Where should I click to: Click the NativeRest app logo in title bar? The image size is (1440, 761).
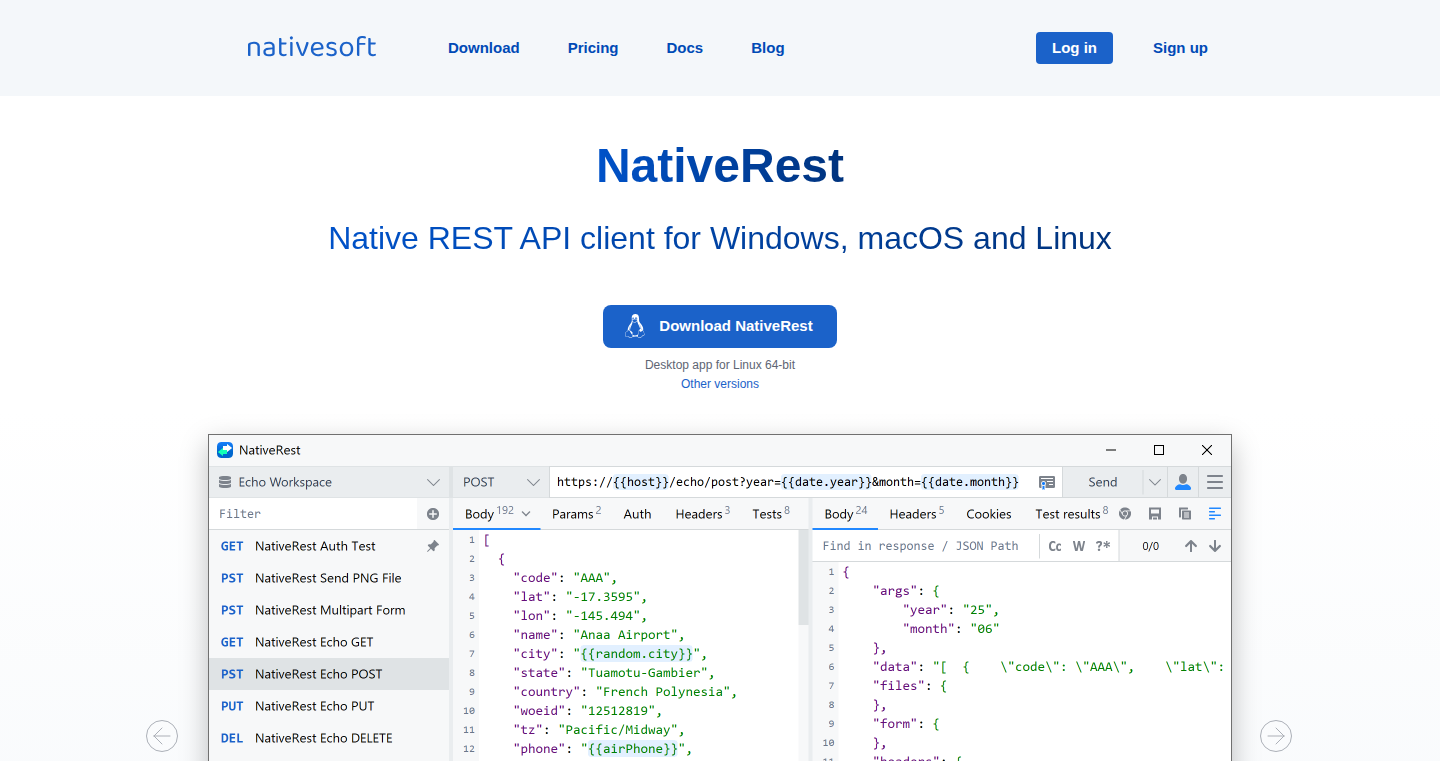[x=225, y=450]
